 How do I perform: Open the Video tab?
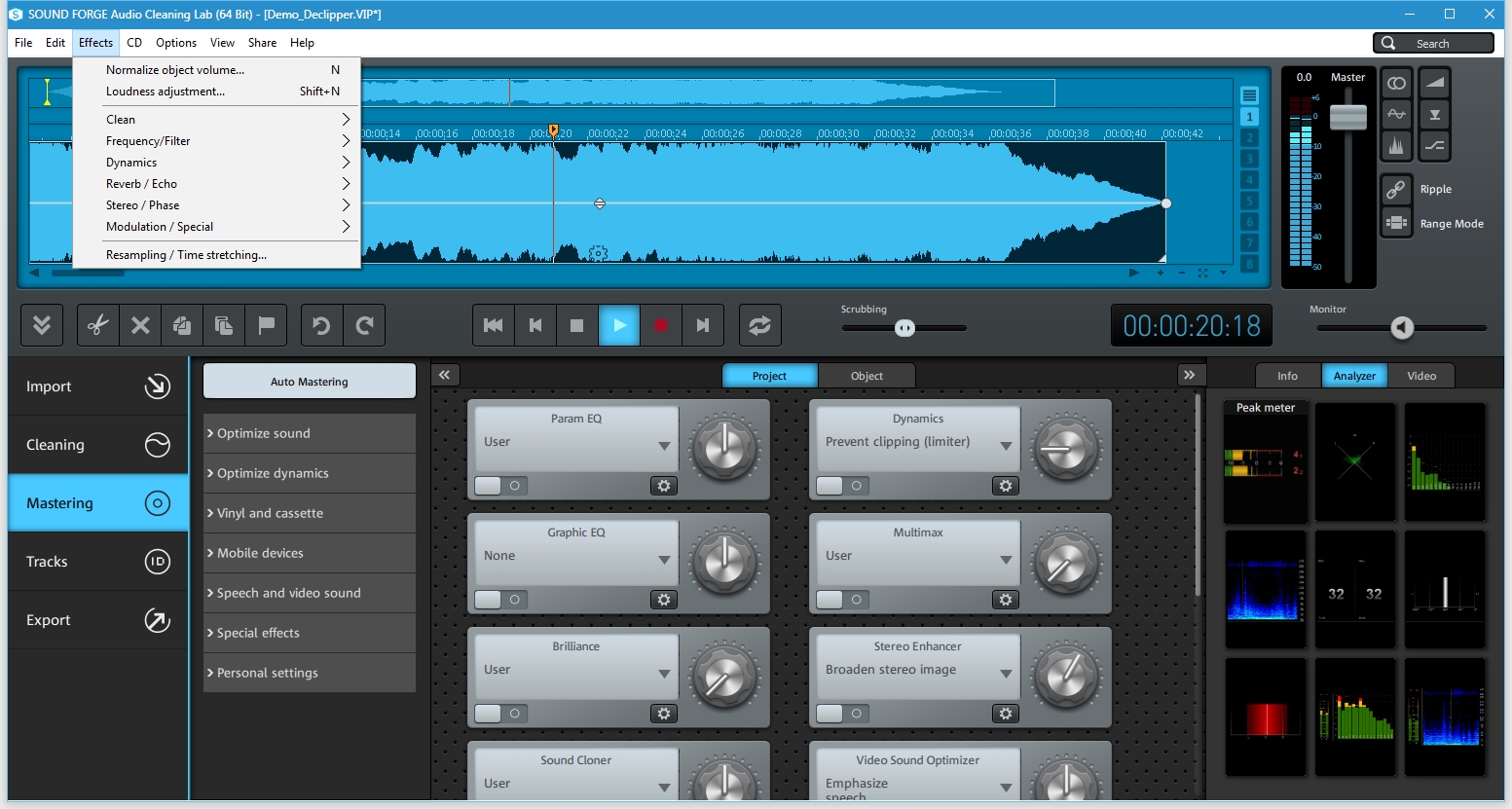[1421, 376]
